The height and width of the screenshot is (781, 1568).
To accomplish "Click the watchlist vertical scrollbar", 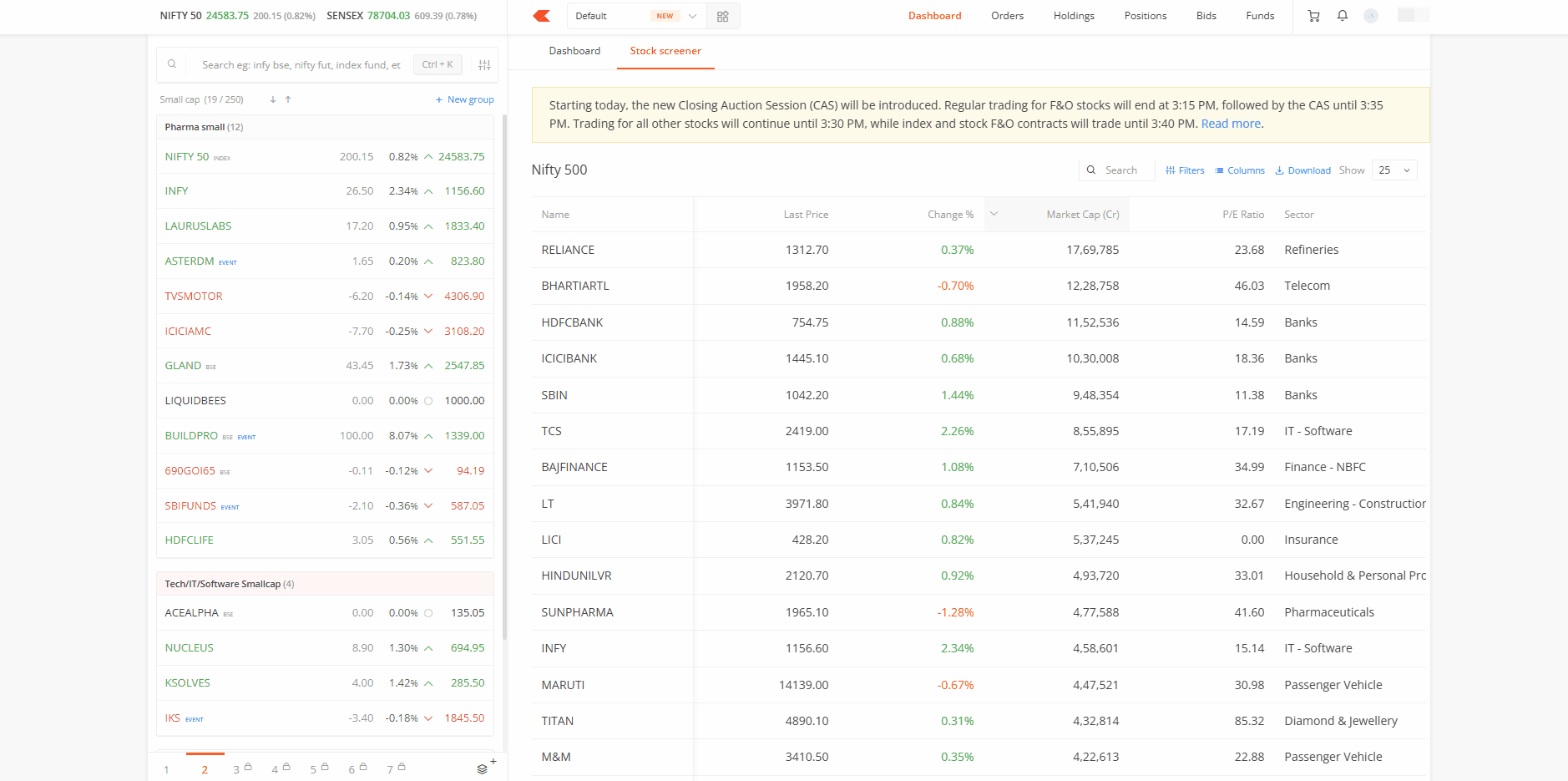I will 504,378.
